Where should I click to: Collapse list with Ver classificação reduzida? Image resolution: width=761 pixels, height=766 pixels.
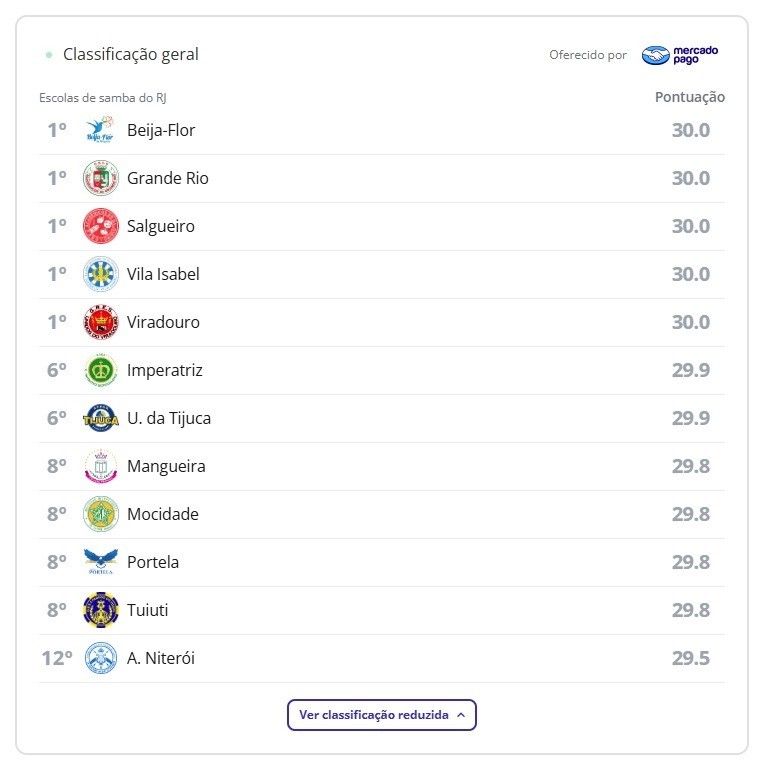[374, 715]
